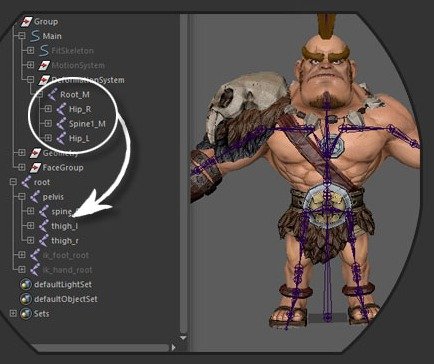Image resolution: width=434 pixels, height=364 pixels.
Task: Select the defaultLightSet label
Action: (63, 284)
